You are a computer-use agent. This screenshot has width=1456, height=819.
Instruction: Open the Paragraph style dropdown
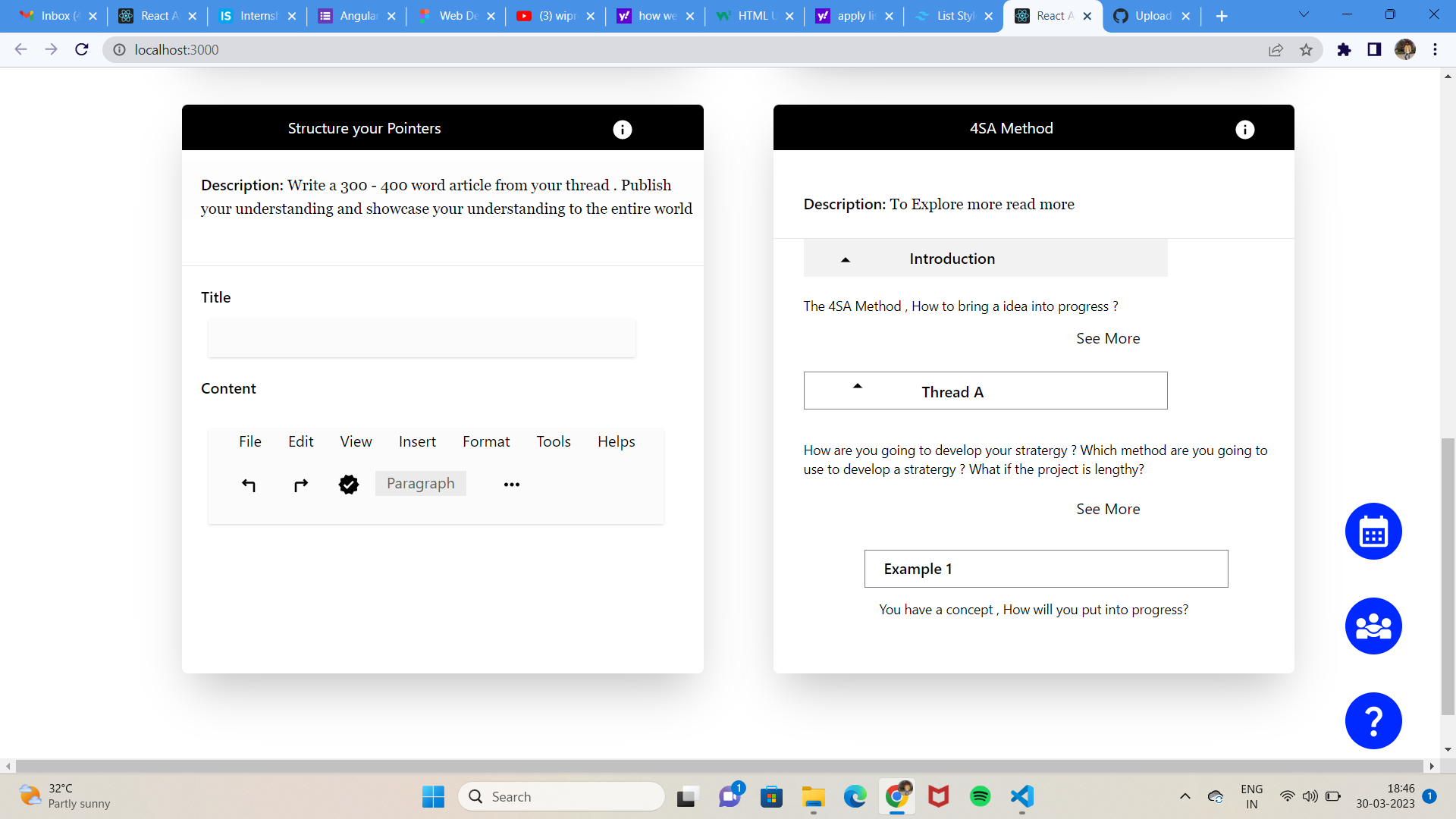(421, 484)
